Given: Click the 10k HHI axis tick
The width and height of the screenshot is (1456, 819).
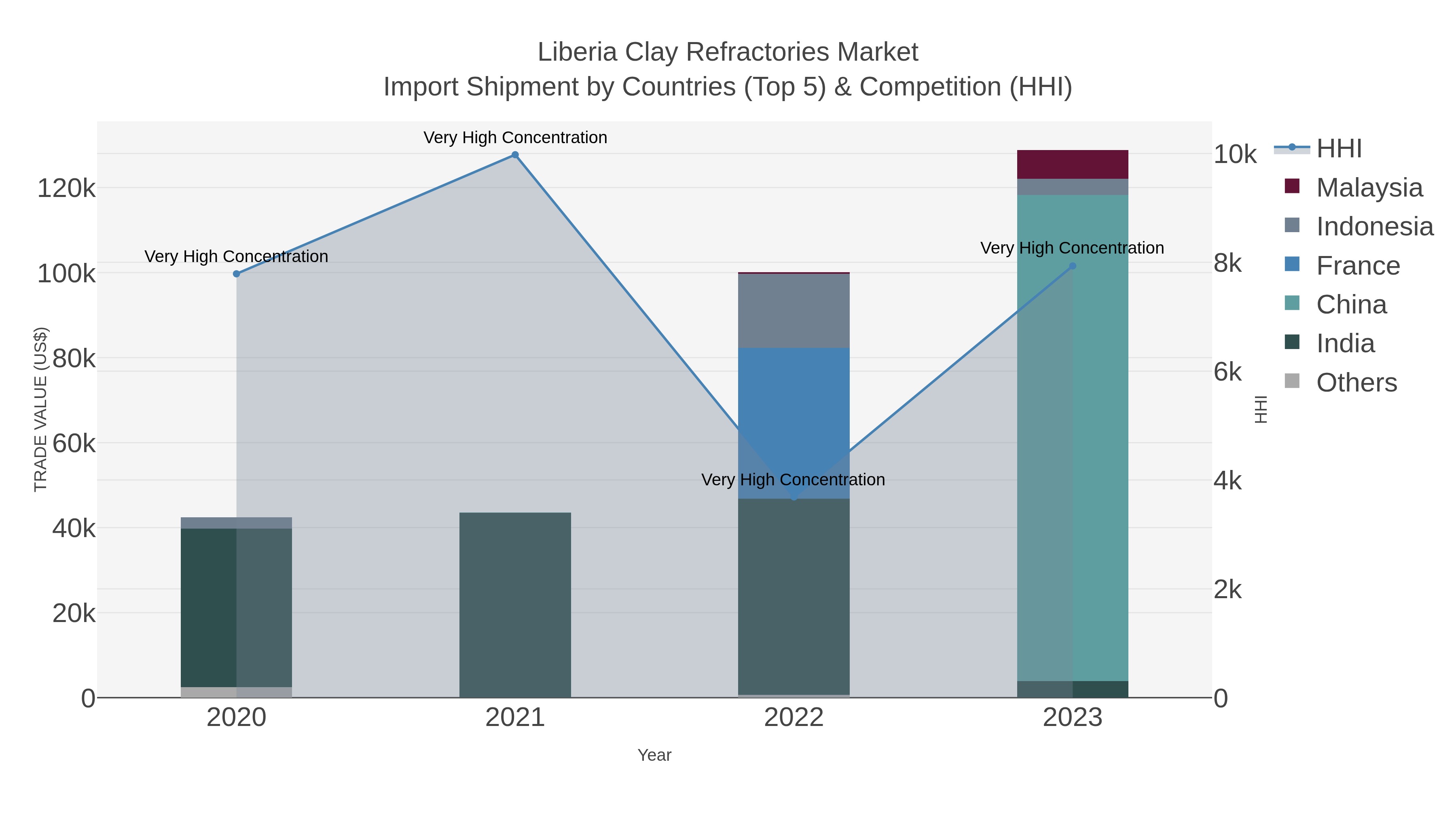Looking at the screenshot, I should click(x=1235, y=154).
